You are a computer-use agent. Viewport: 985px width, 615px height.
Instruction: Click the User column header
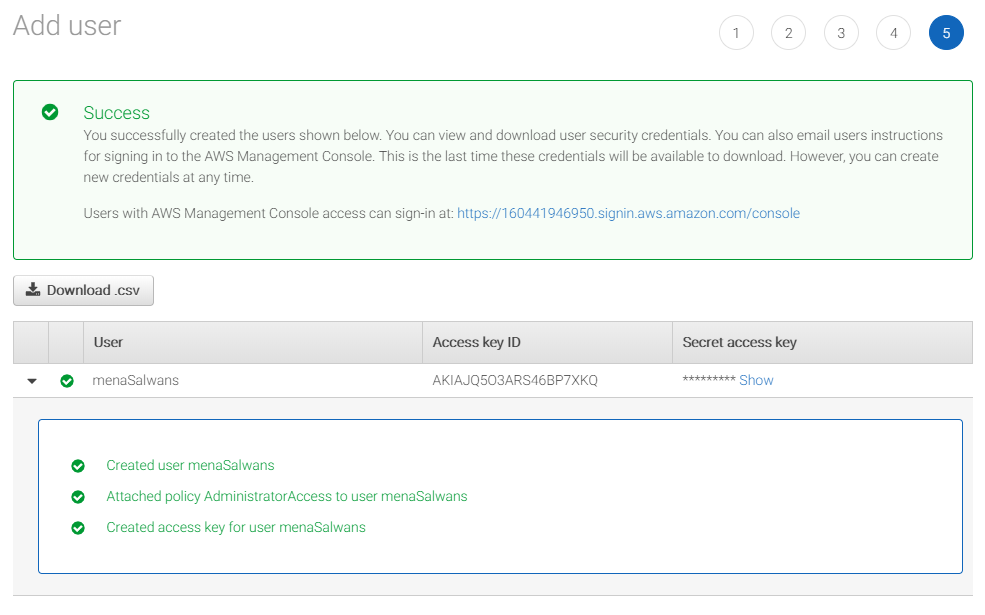(253, 342)
